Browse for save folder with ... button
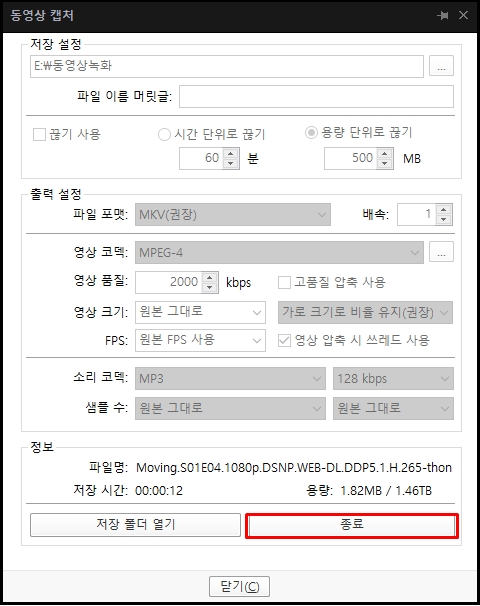 (x=441, y=66)
